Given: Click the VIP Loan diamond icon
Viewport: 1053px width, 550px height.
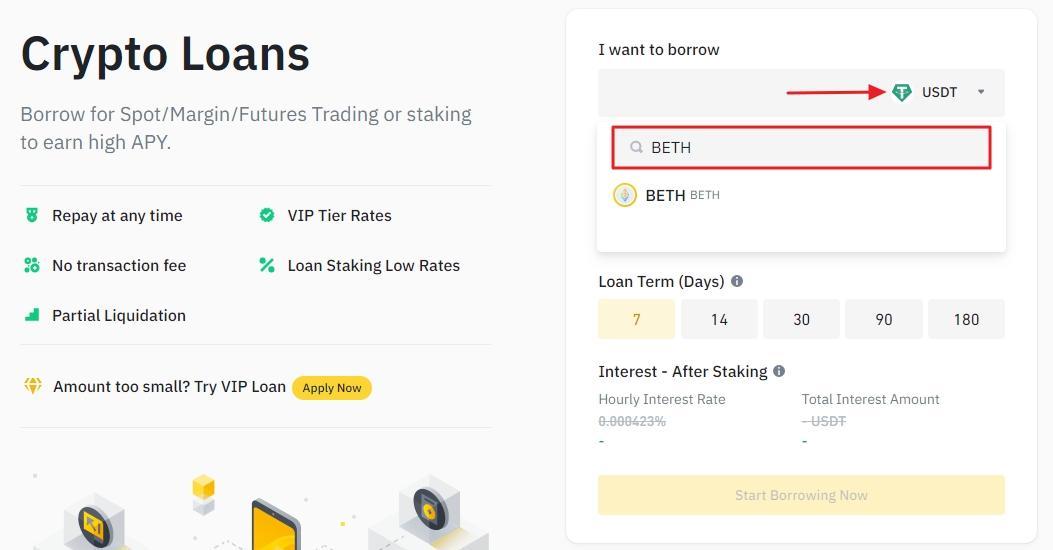Looking at the screenshot, I should 33,386.
